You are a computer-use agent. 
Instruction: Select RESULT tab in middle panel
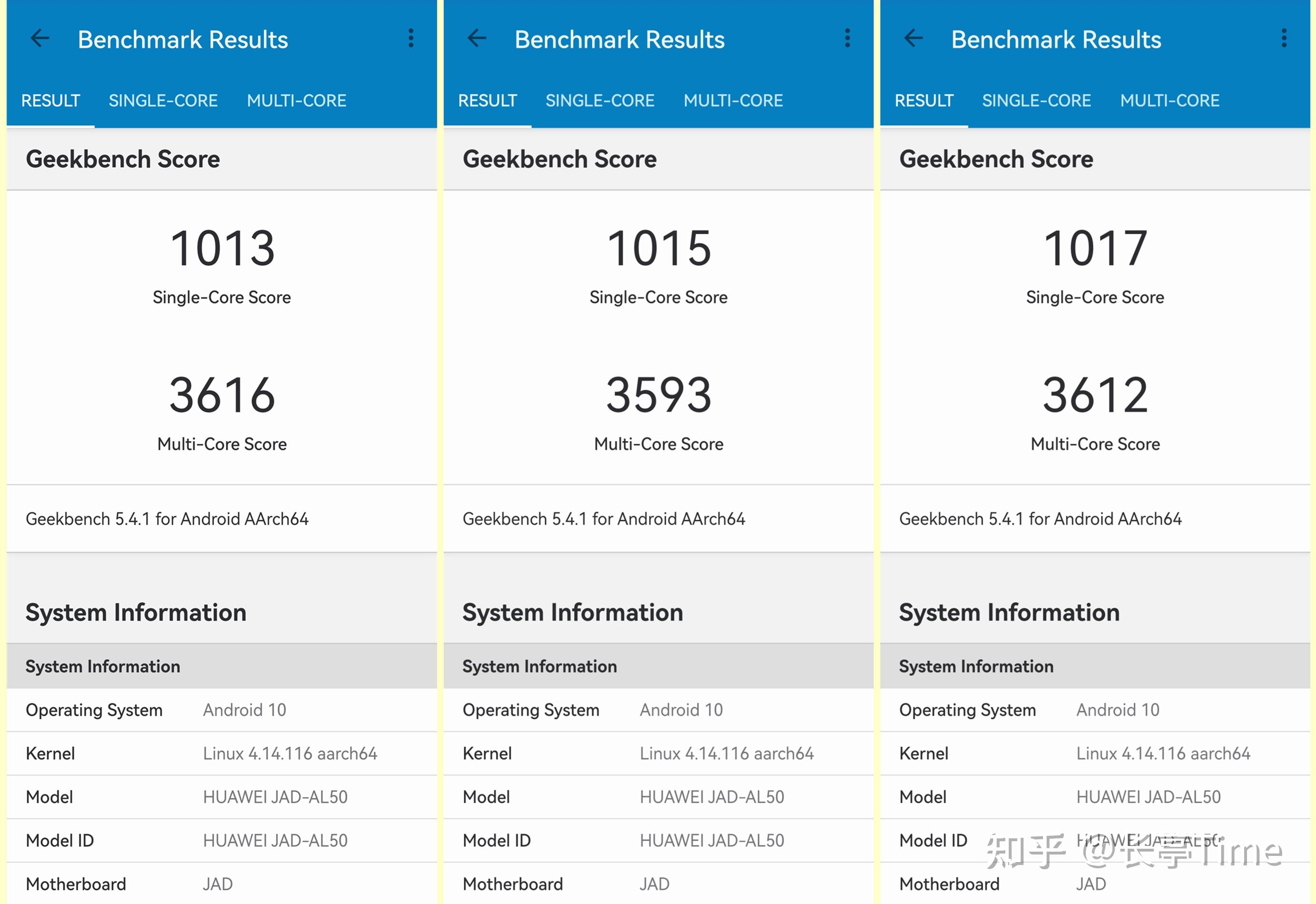coord(487,101)
